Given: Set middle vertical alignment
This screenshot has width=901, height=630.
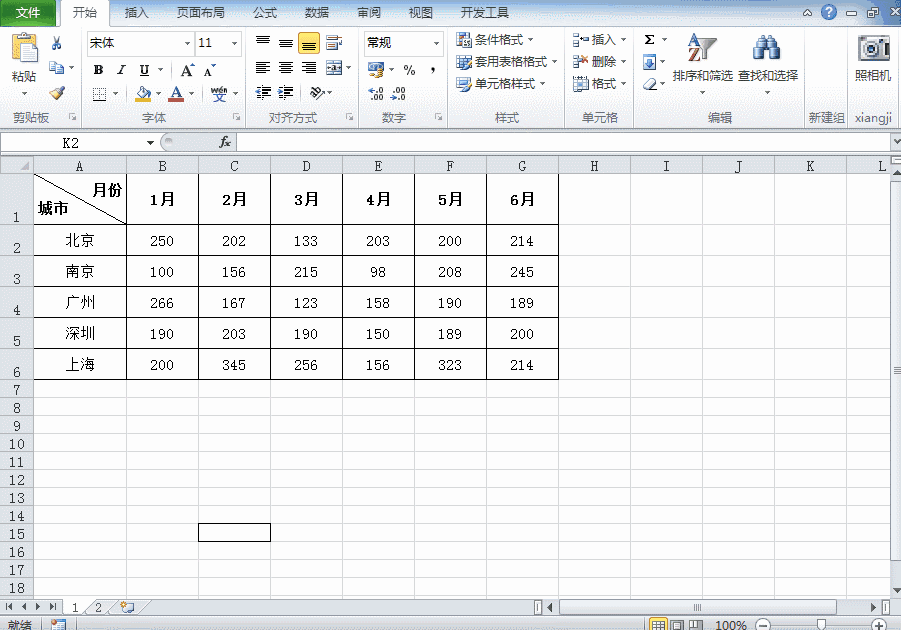Looking at the screenshot, I should pyautogui.click(x=286, y=43).
